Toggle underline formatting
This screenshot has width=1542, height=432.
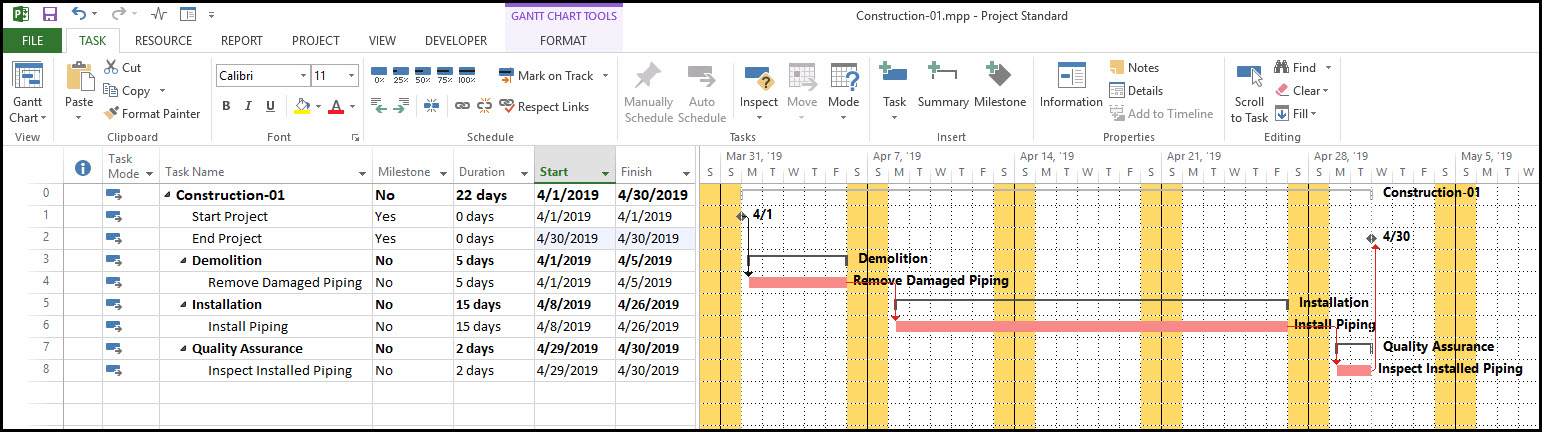pos(270,106)
